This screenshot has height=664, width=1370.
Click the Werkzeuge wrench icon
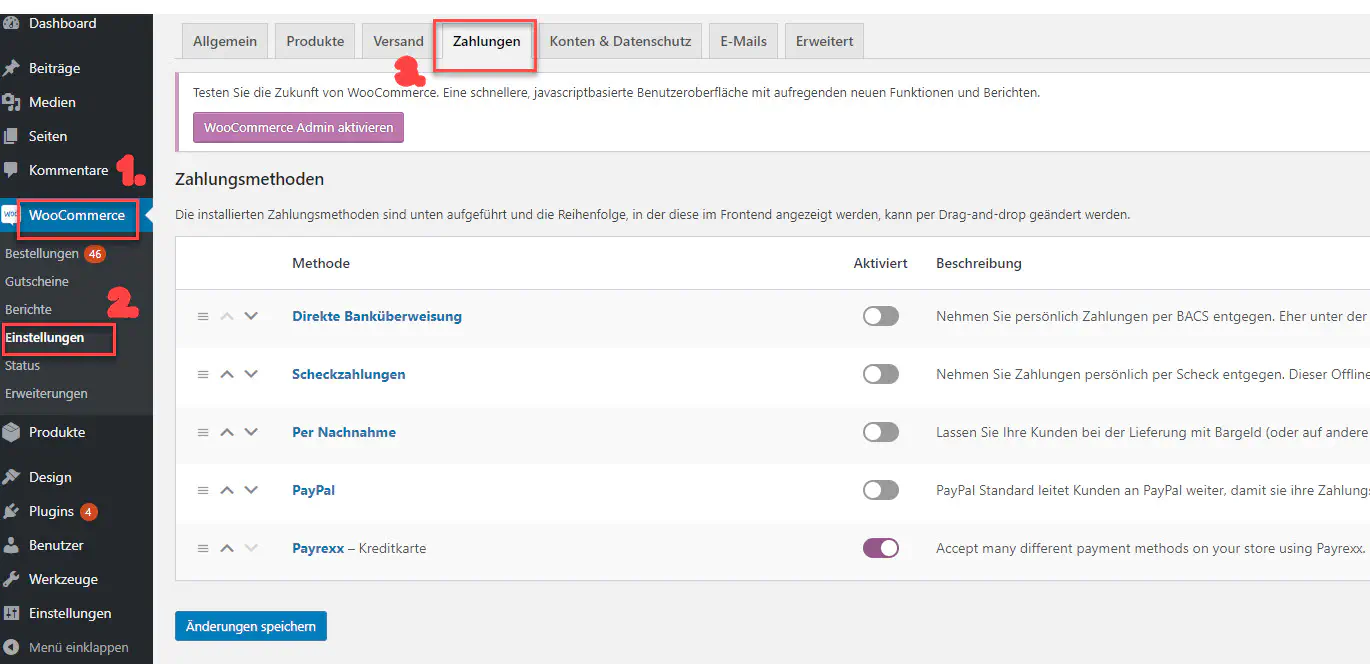pyautogui.click(x=12, y=579)
